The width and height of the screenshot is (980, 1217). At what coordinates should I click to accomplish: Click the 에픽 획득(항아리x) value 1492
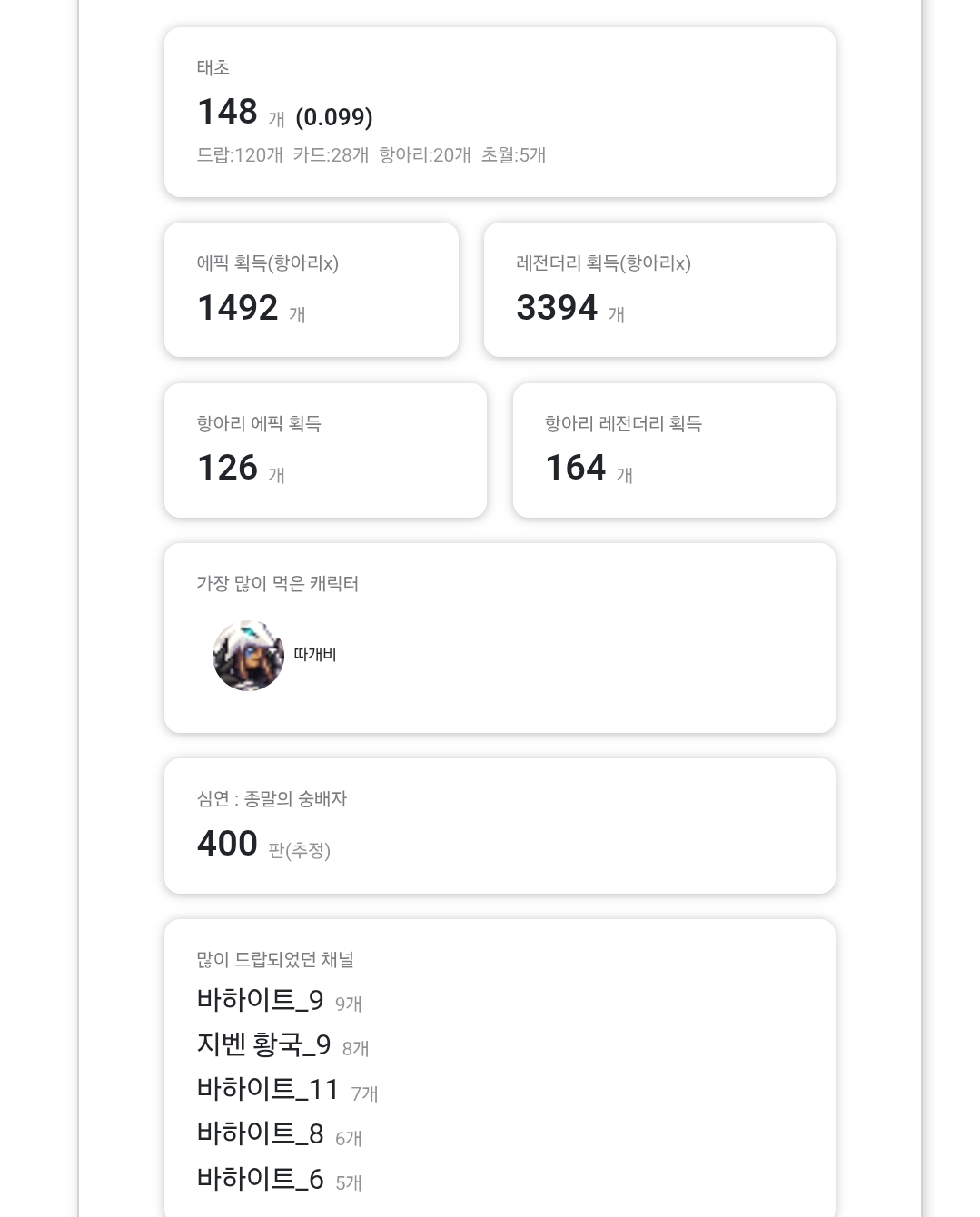(x=238, y=308)
